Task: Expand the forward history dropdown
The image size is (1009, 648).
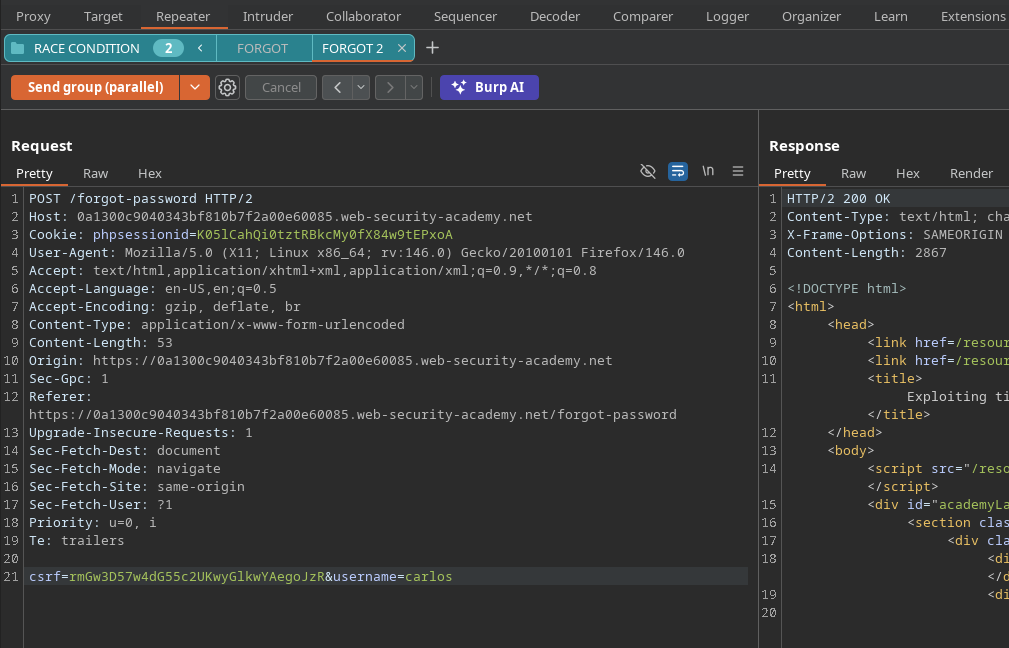Action: pos(413,88)
